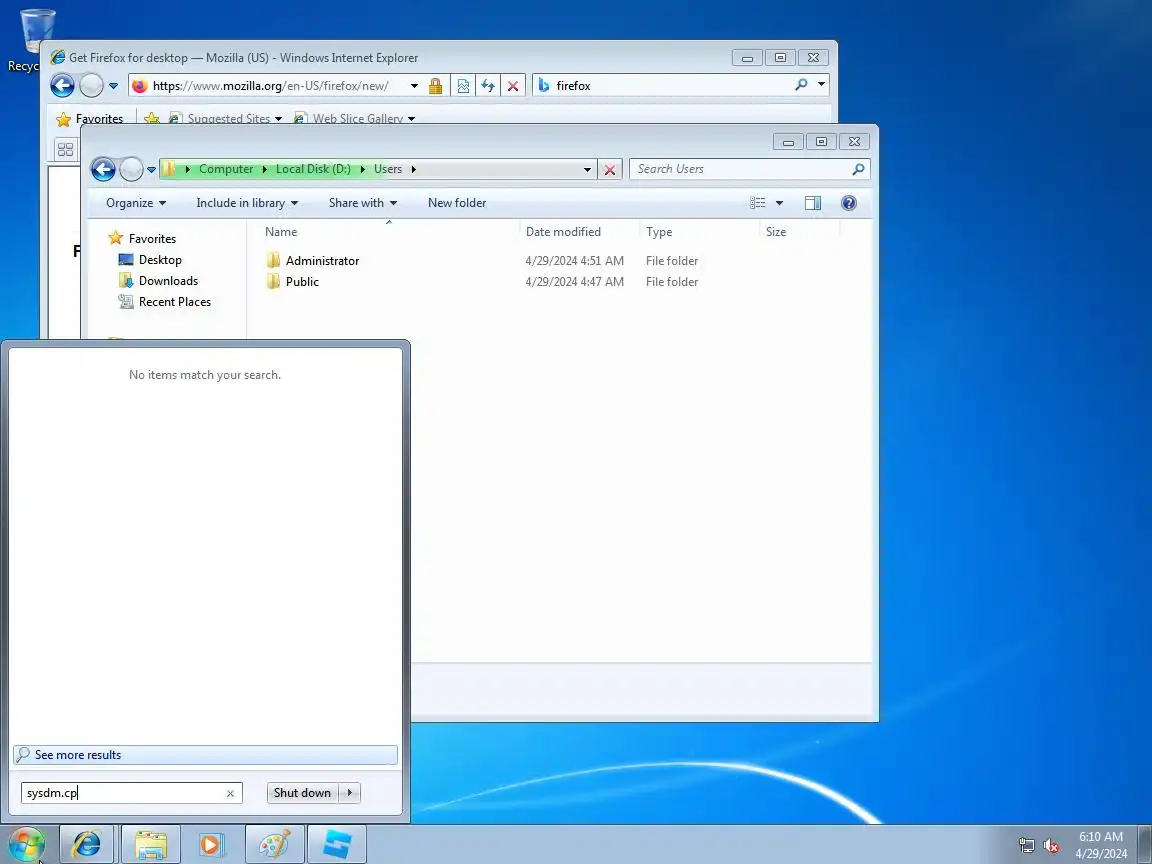Toggle the preview pane icon
Viewport: 1152px width, 864px height.
point(813,203)
